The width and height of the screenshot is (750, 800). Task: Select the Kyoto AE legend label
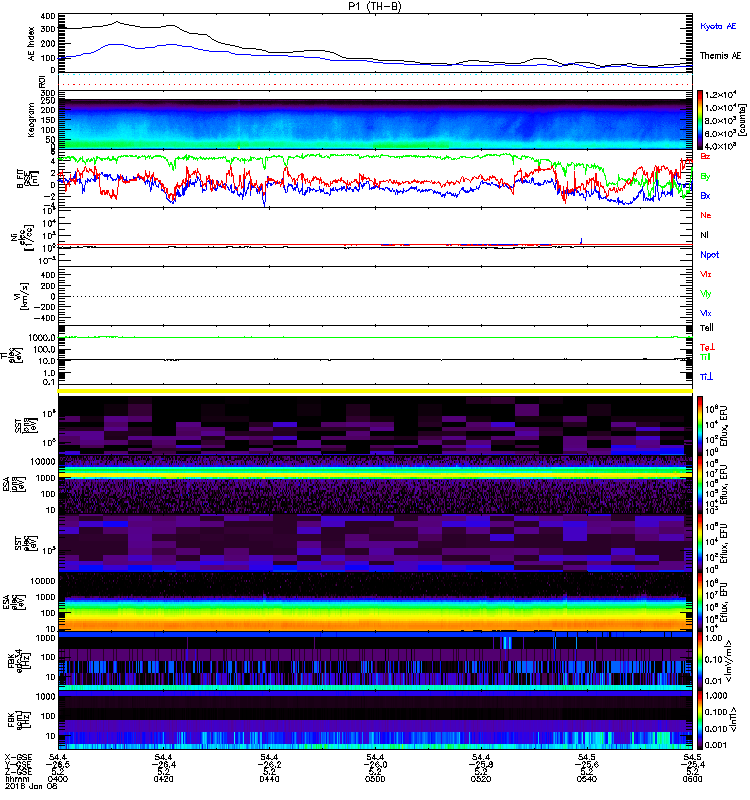(718, 26)
